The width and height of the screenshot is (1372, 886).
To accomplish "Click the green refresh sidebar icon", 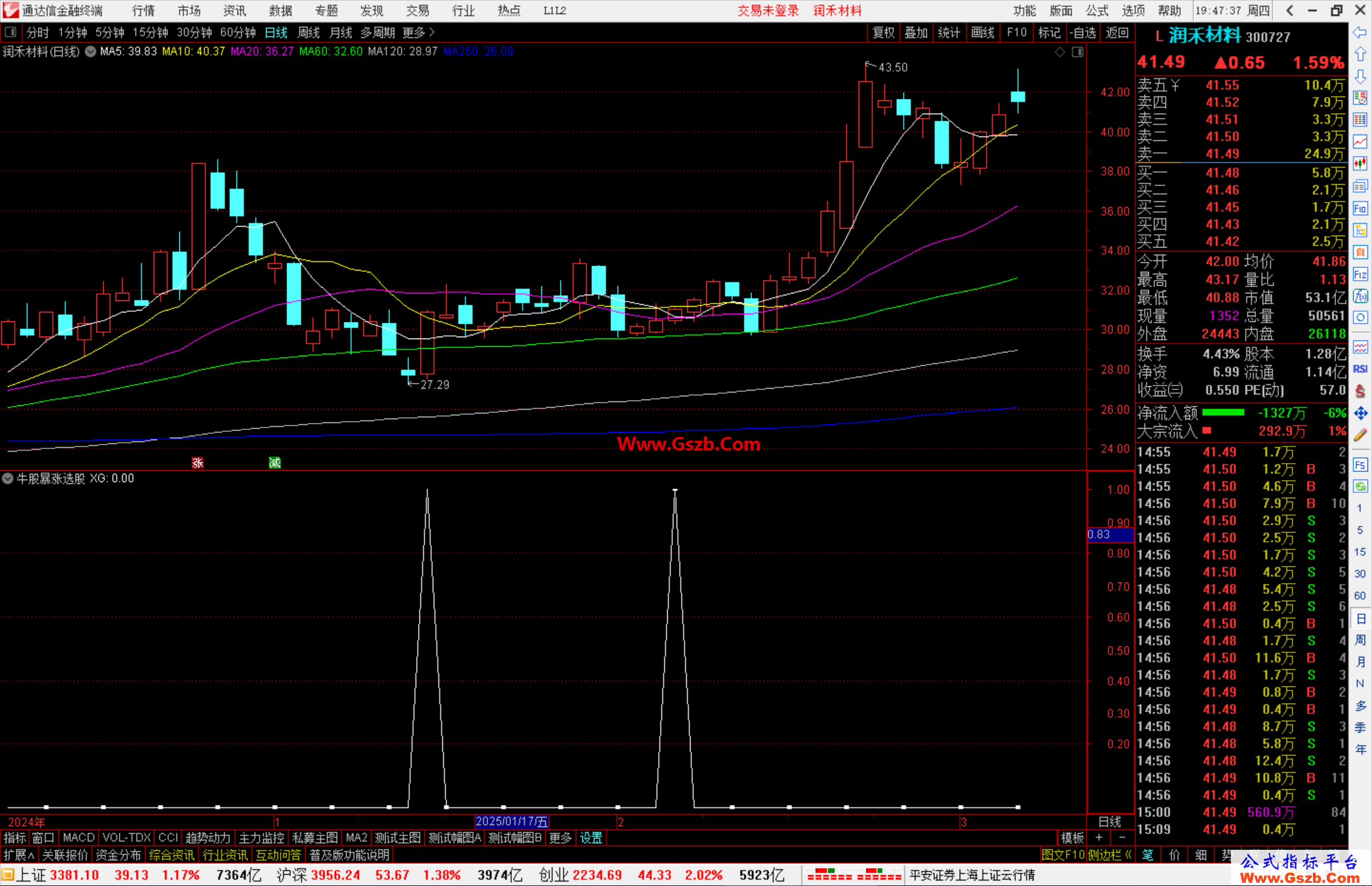I will pyautogui.click(x=1360, y=487).
